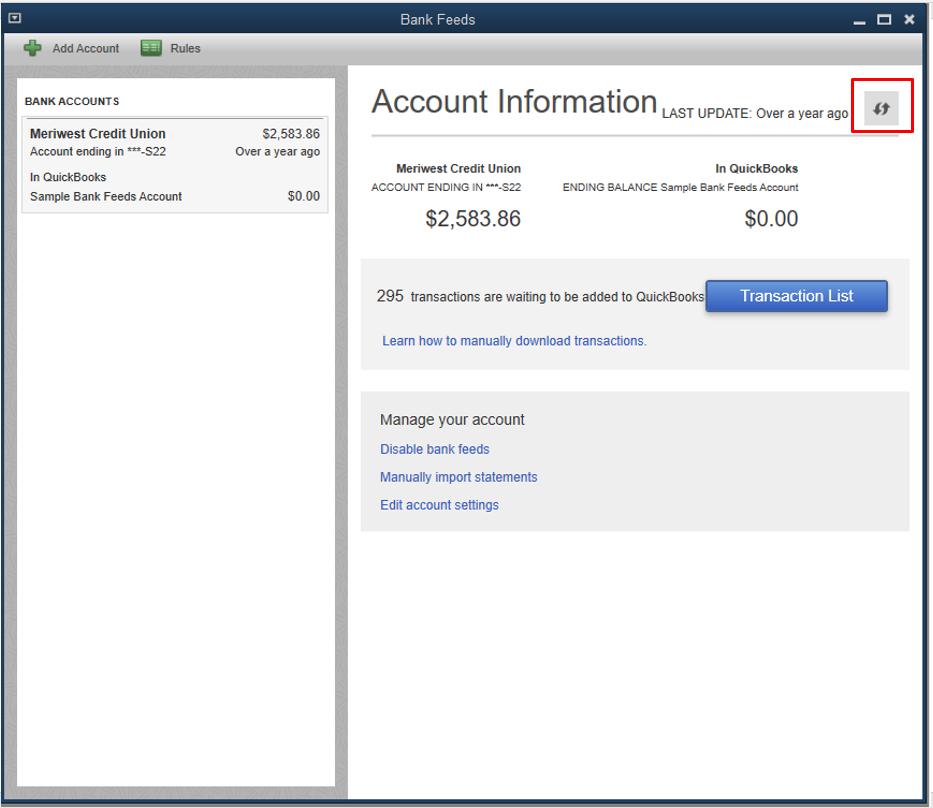
Task: Click the BANK ACCOUNTS heading
Action: [72, 101]
